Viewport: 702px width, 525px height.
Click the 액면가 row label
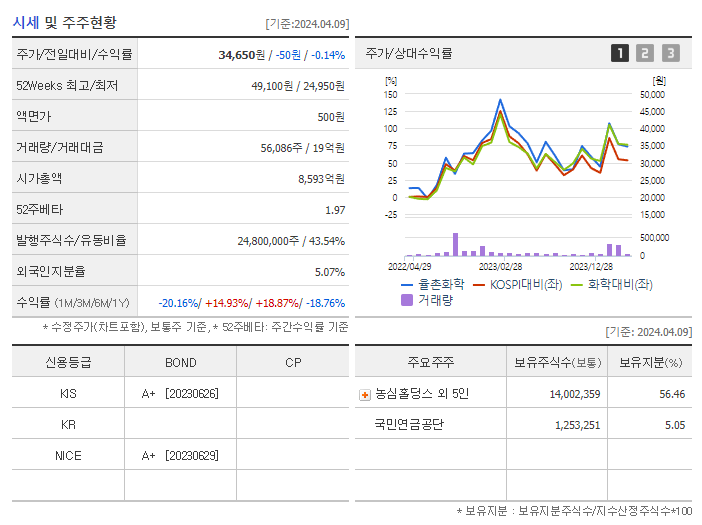(34, 116)
